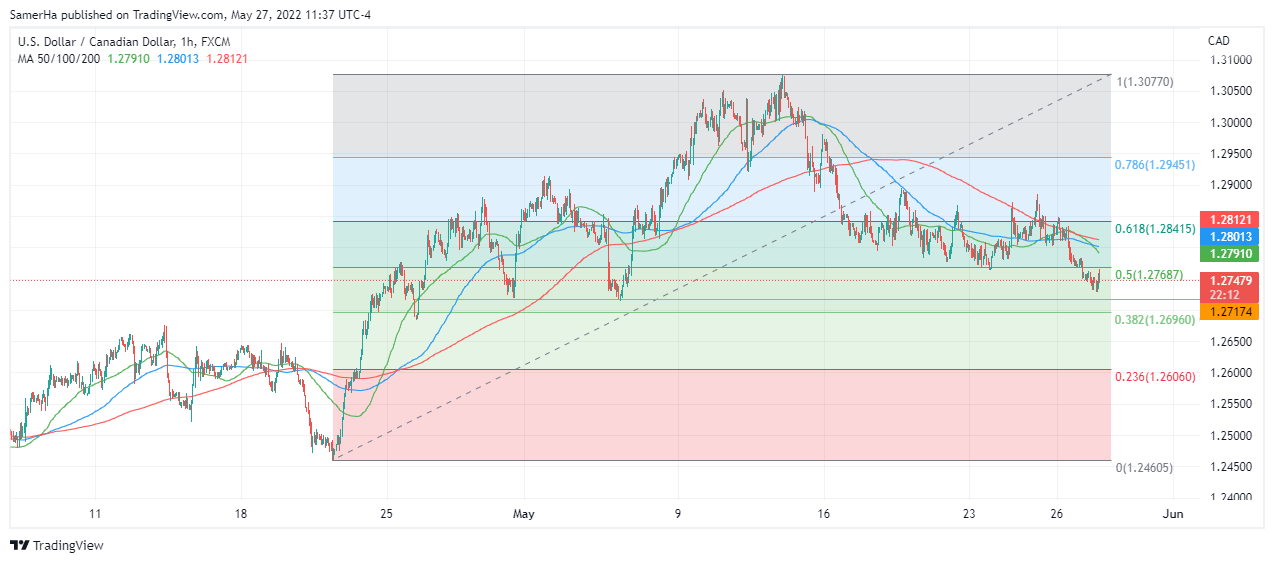Viewport: 1274px width, 563px height.
Task: Select the 0.786(1.29451) Fibonacci level label
Action: coord(1154,165)
